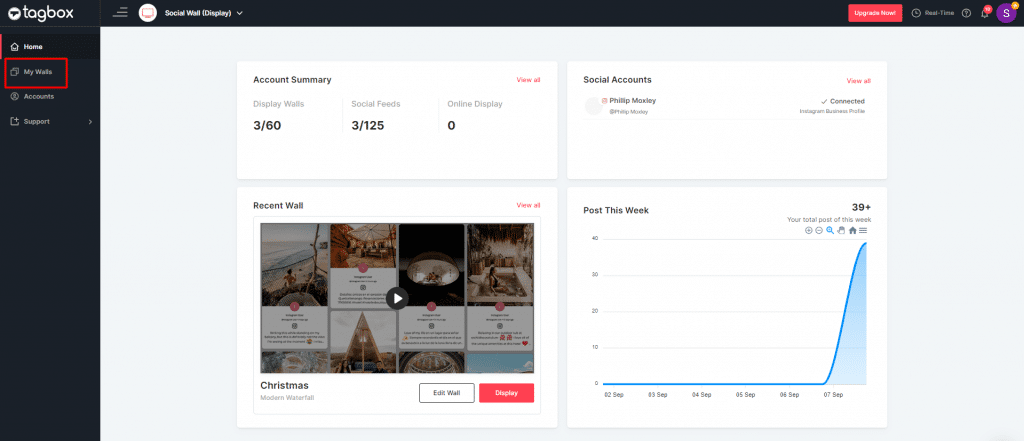Viewport: 1024px width, 441px height.
Task: Click the chart zoom-out minus icon
Action: (x=819, y=231)
